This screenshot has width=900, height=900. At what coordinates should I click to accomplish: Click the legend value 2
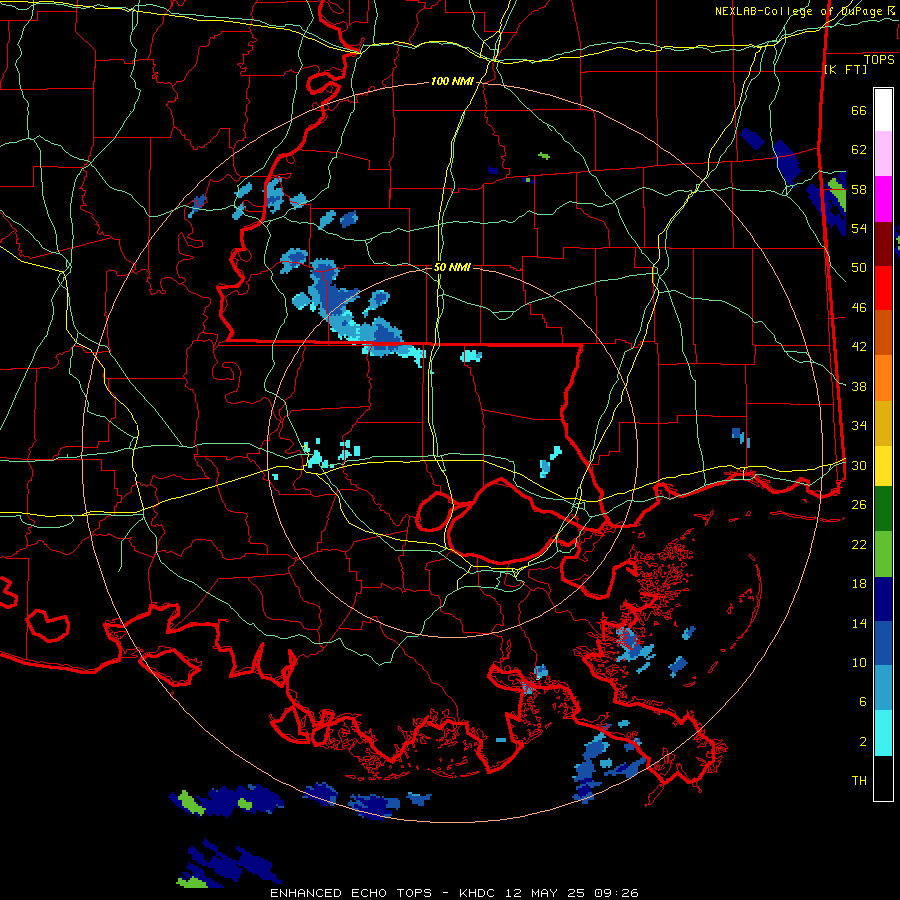[863, 741]
